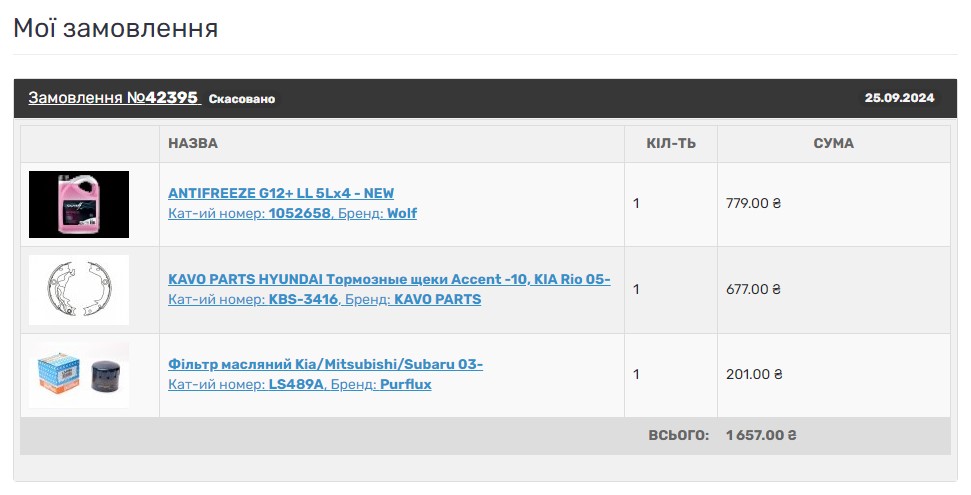The height and width of the screenshot is (495, 971).
Task: Click the Мої замовлення page heading
Action: pos(116,28)
